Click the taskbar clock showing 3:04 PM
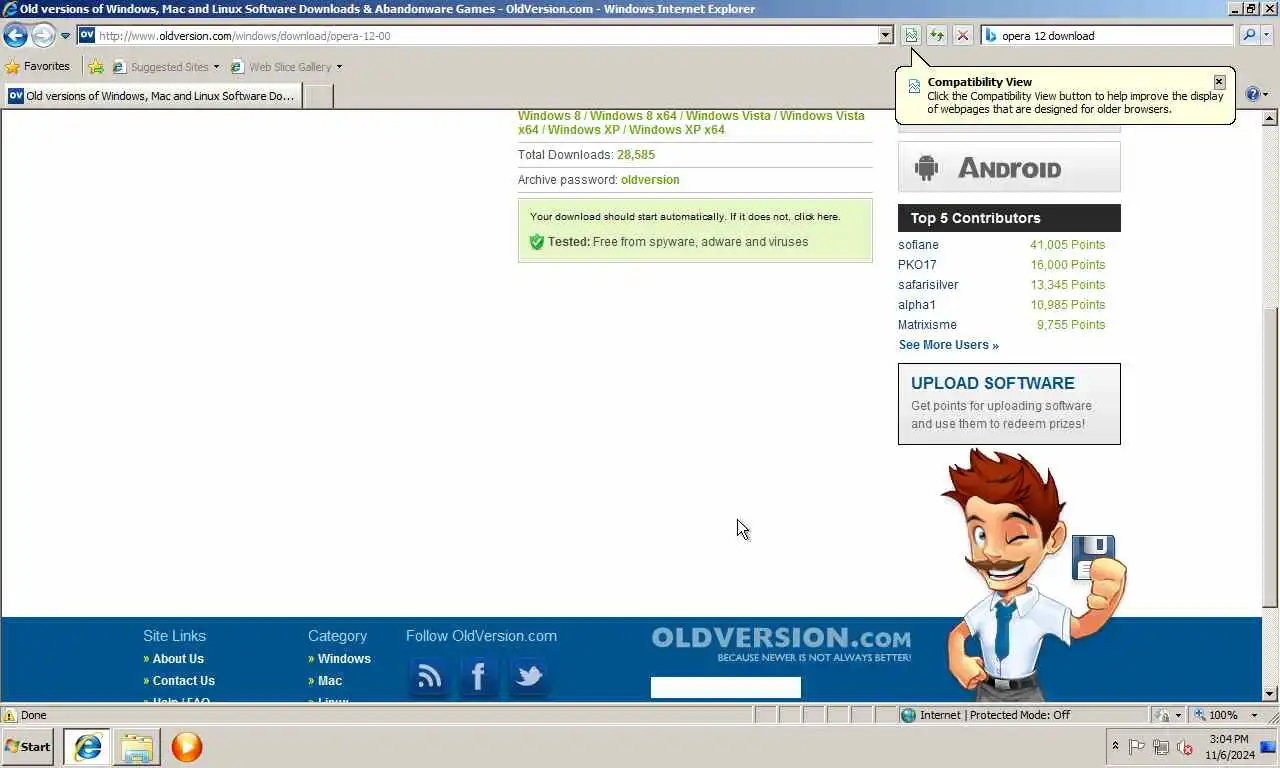The image size is (1280, 768). coord(1227,747)
